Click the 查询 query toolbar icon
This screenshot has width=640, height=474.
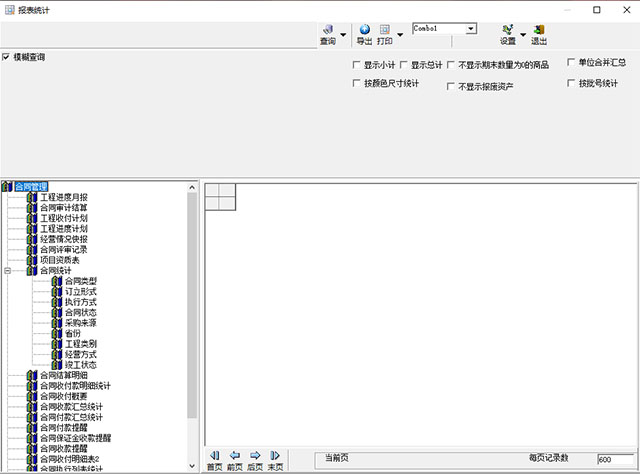pyautogui.click(x=328, y=35)
